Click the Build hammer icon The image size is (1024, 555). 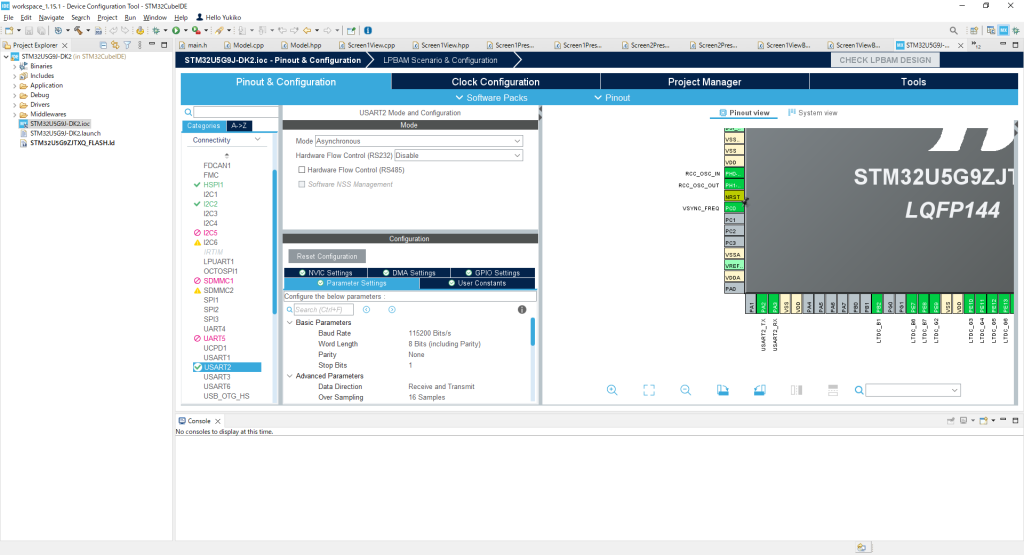click(78, 30)
